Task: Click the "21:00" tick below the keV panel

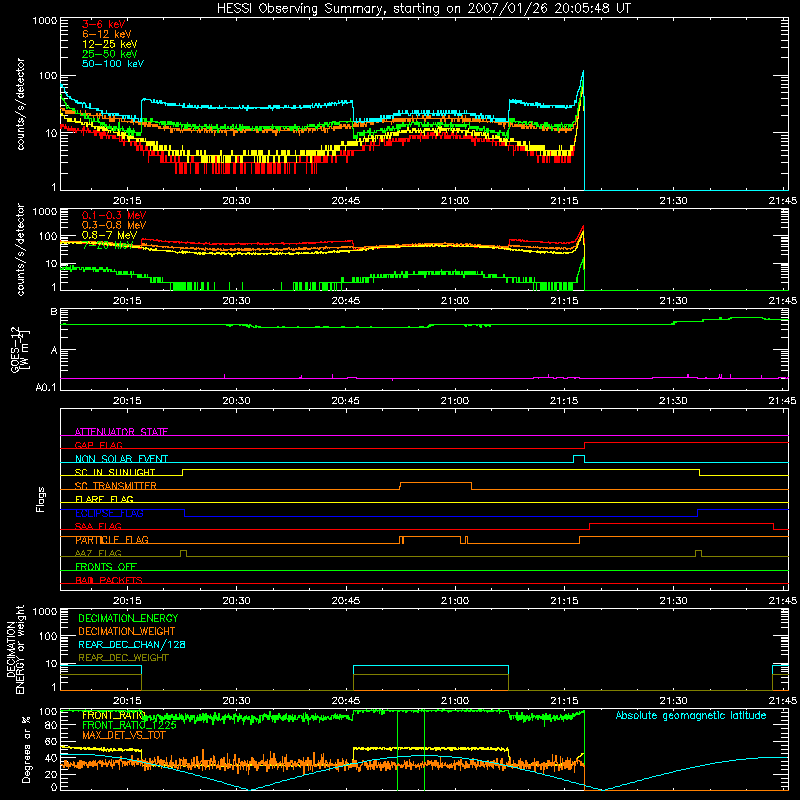Action: (455, 201)
